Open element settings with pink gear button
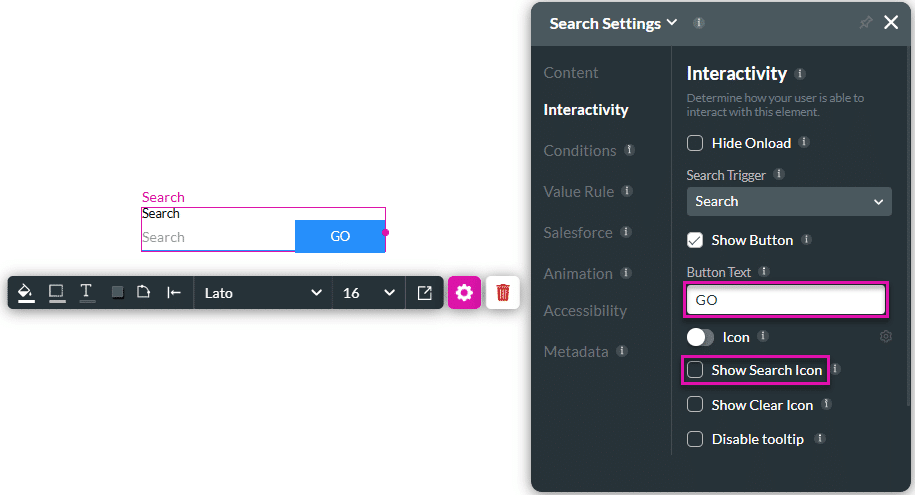The height and width of the screenshot is (495, 915). tap(464, 292)
